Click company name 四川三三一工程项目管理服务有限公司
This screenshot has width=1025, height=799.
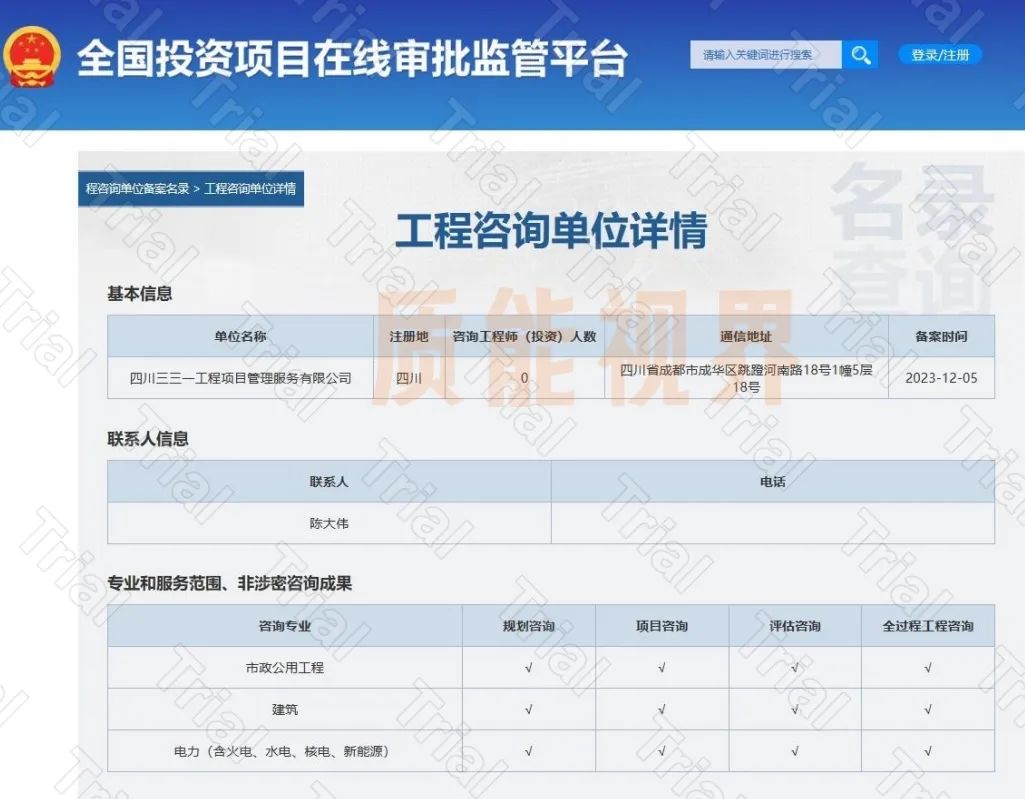(x=240, y=378)
